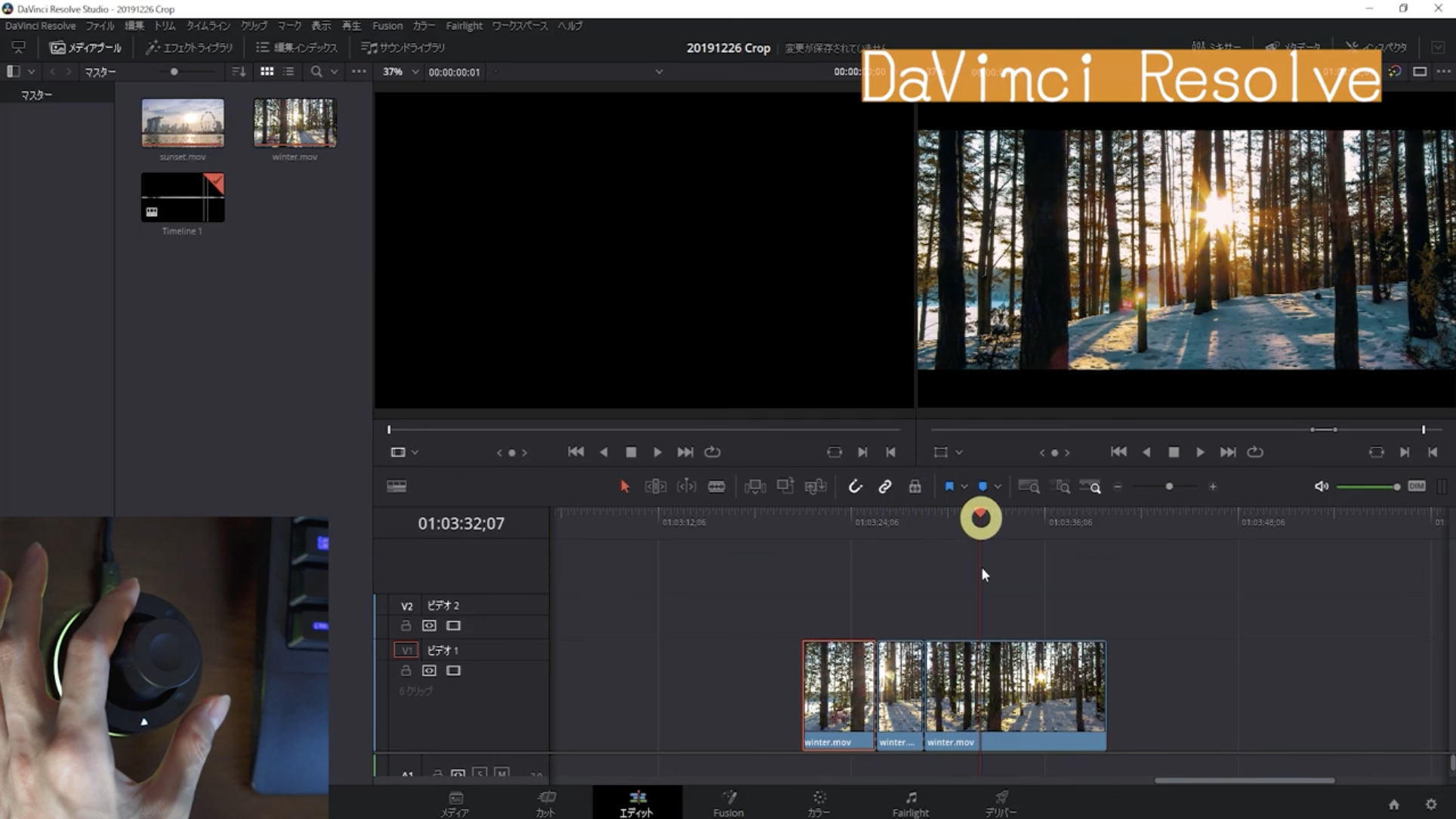Open viewer zoom 37% dropdown
Viewport: 1456px width, 819px height.
[x=400, y=72]
